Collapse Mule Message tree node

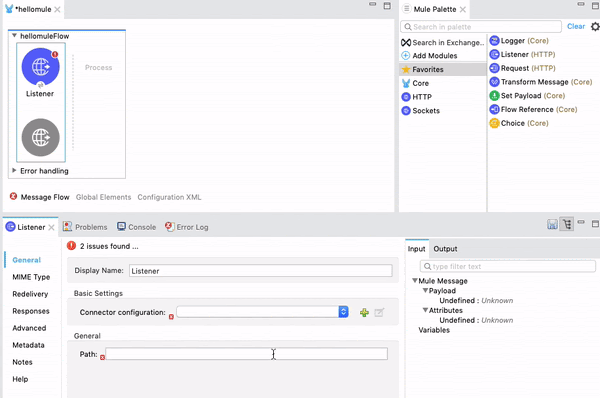pos(414,281)
